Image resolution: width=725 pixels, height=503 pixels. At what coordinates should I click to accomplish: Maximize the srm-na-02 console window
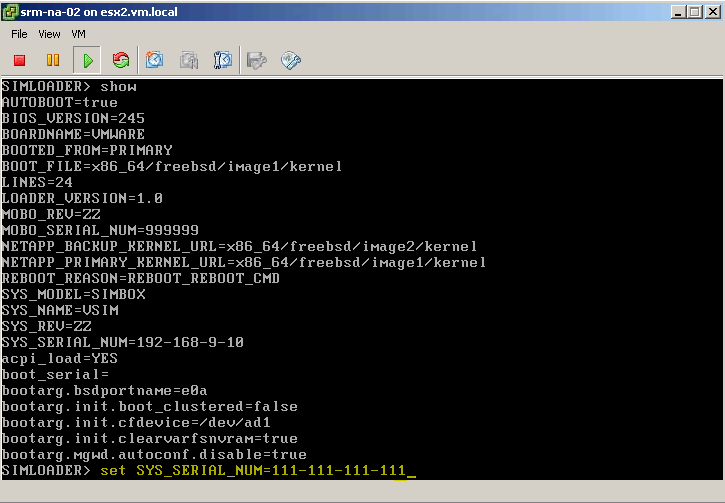tap(694, 12)
